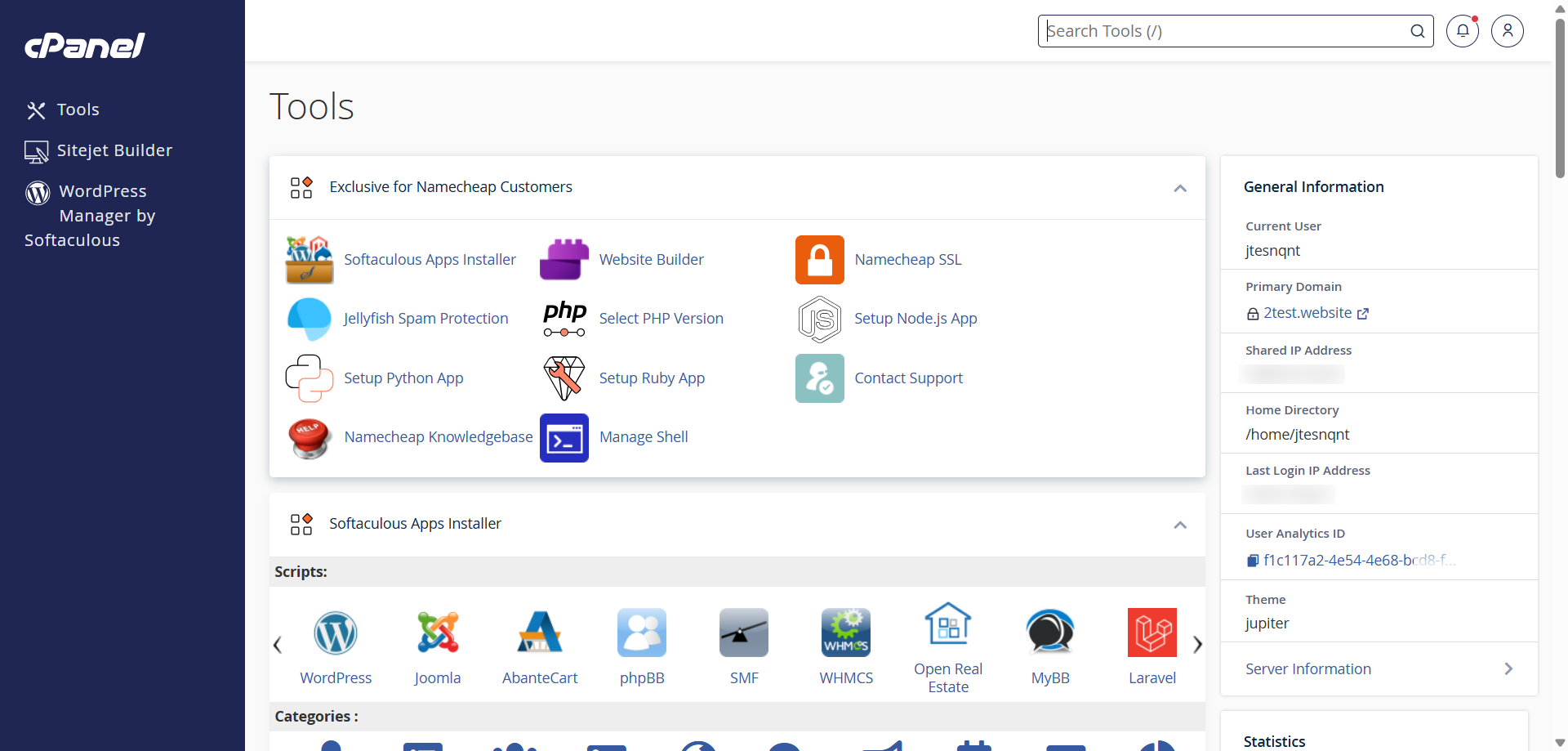Click the Server Information link

pyautogui.click(x=1308, y=668)
